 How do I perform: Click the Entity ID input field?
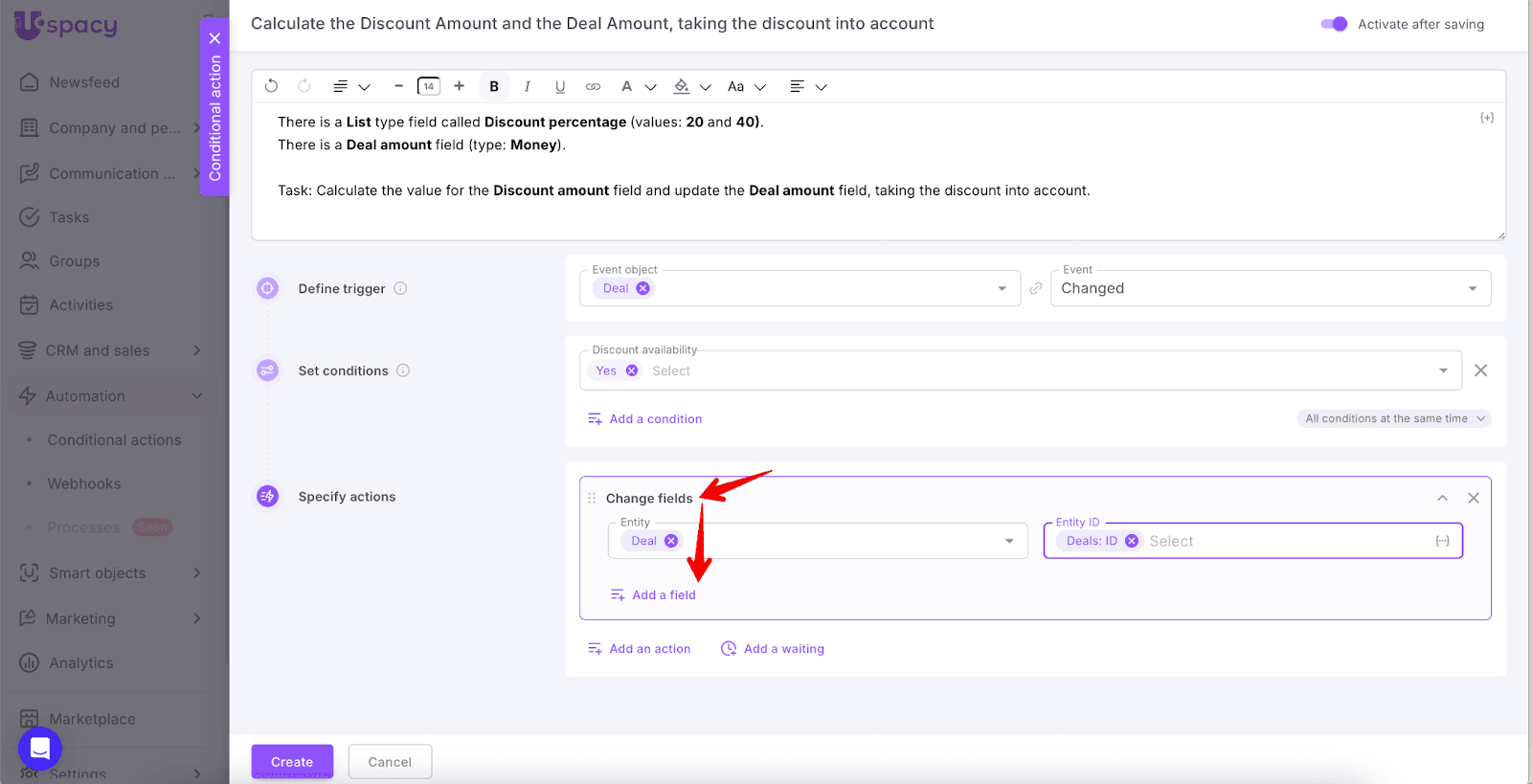click(1283, 541)
